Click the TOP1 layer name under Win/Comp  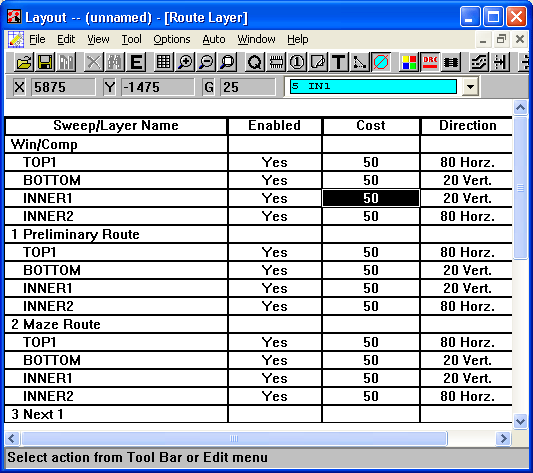click(x=40, y=162)
